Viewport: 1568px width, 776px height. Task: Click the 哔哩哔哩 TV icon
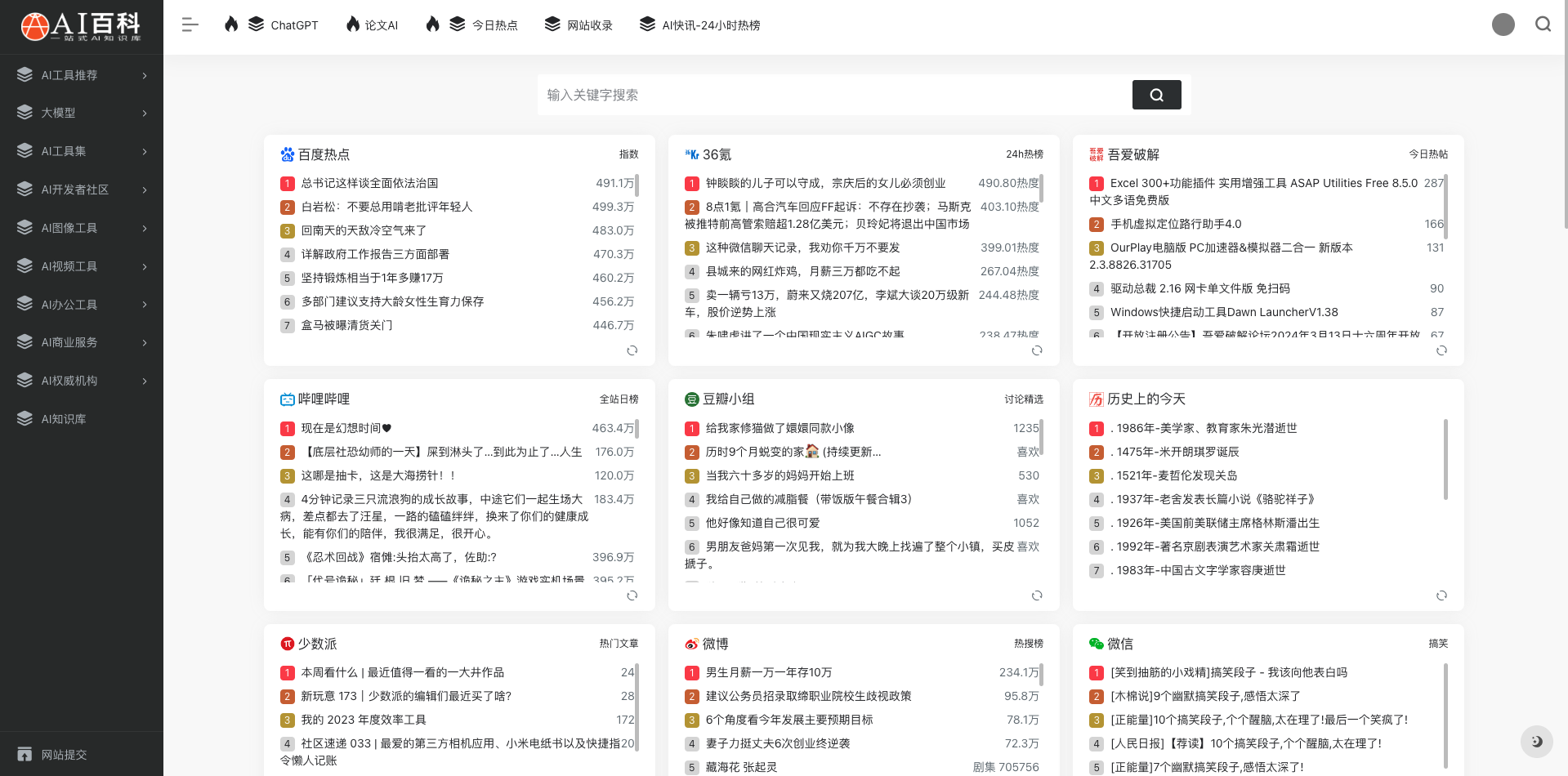(x=287, y=399)
